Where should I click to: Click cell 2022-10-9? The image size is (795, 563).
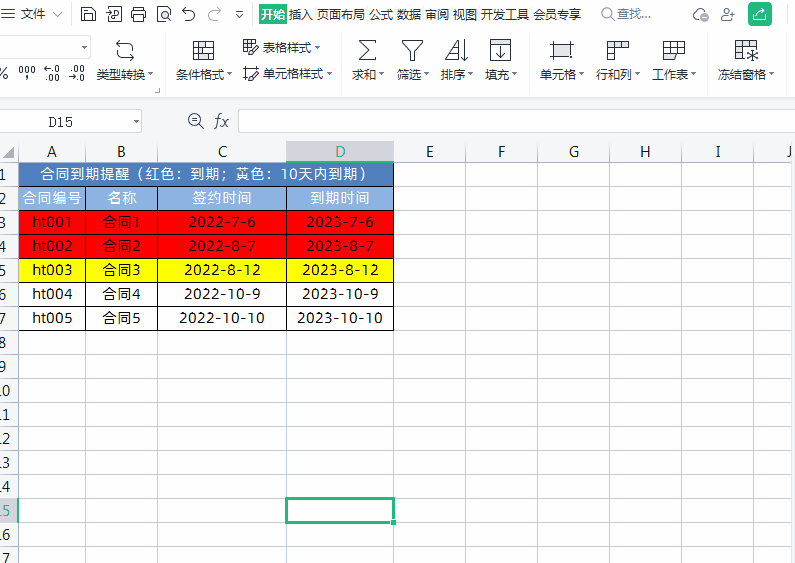[x=222, y=294]
